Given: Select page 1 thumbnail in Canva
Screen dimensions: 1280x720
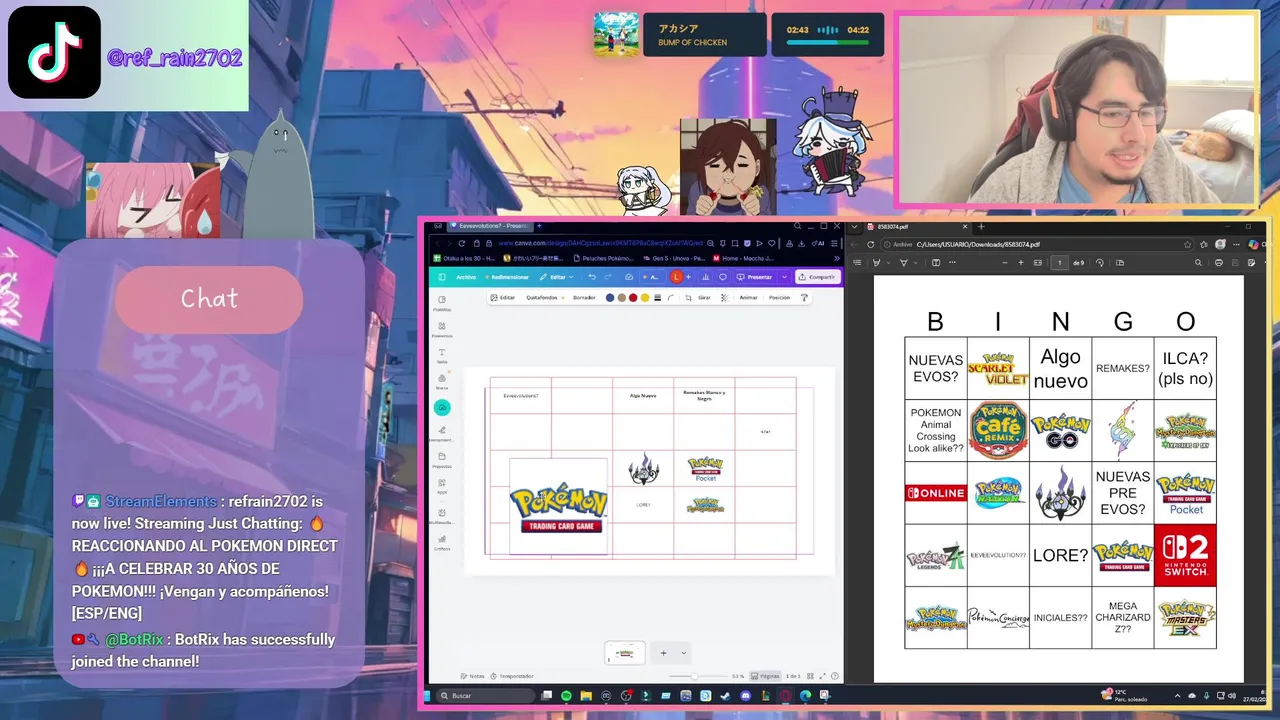Looking at the screenshot, I should [x=625, y=653].
